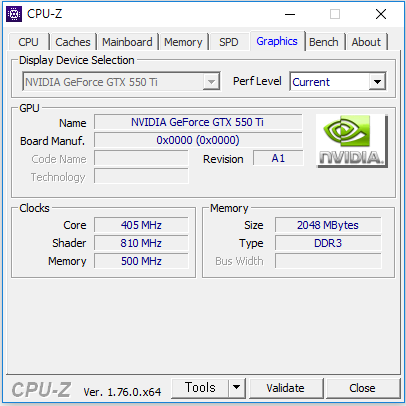Click the NVIDIA logo image
The width and height of the screenshot is (406, 406).
352,141
